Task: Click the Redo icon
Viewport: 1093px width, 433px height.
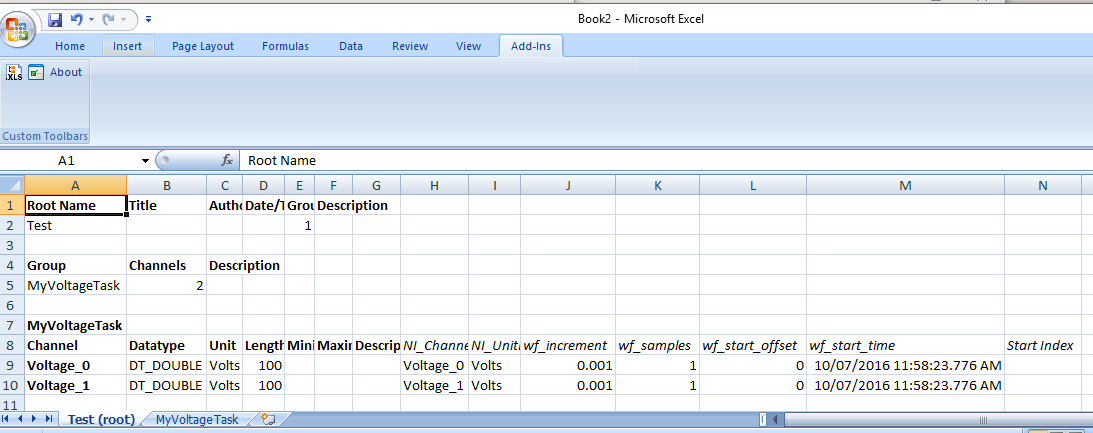Action: (108, 20)
